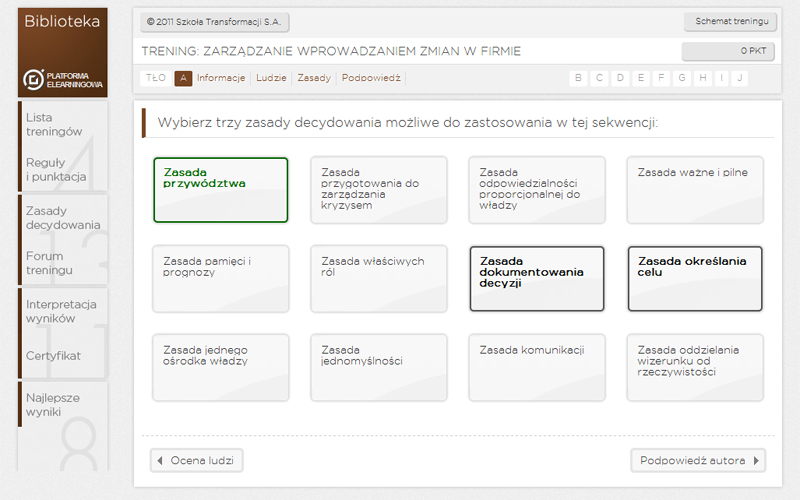Screen dimensions: 800x500
Task: Select the sequence A tab
Action: [x=183, y=78]
